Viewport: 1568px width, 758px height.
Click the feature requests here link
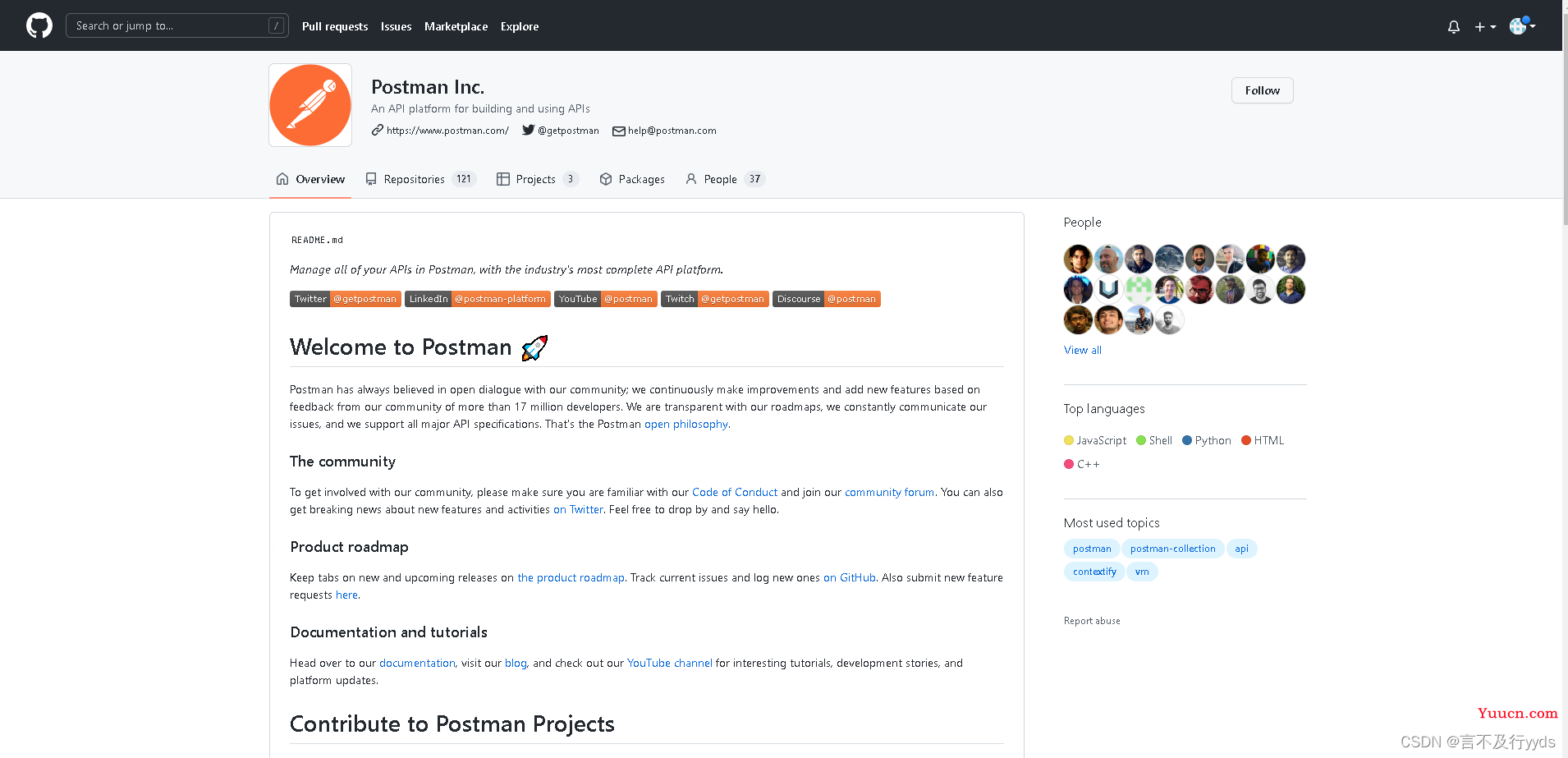click(346, 595)
